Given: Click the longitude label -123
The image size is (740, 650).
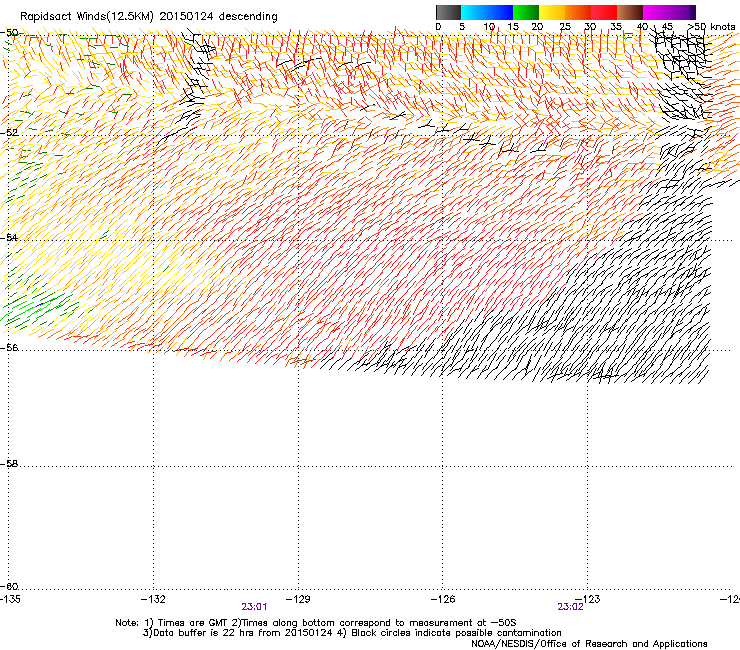Looking at the screenshot, I should [x=588, y=599].
